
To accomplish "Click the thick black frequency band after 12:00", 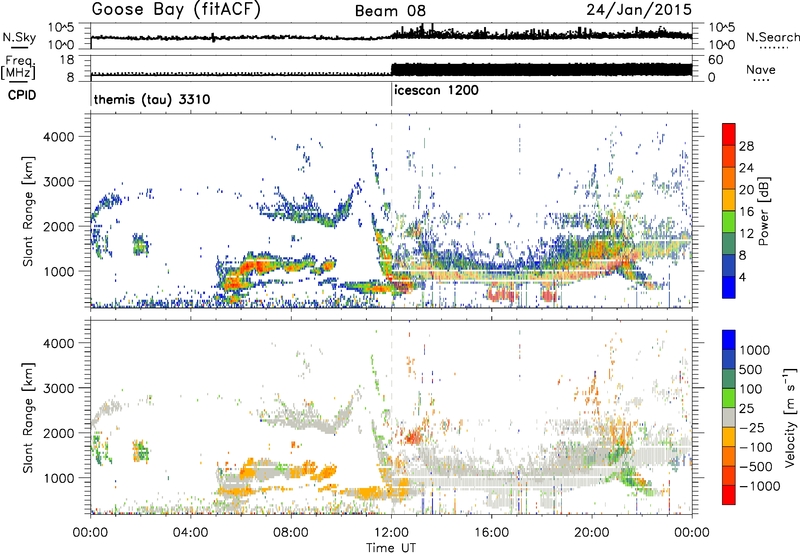I will (541, 69).
